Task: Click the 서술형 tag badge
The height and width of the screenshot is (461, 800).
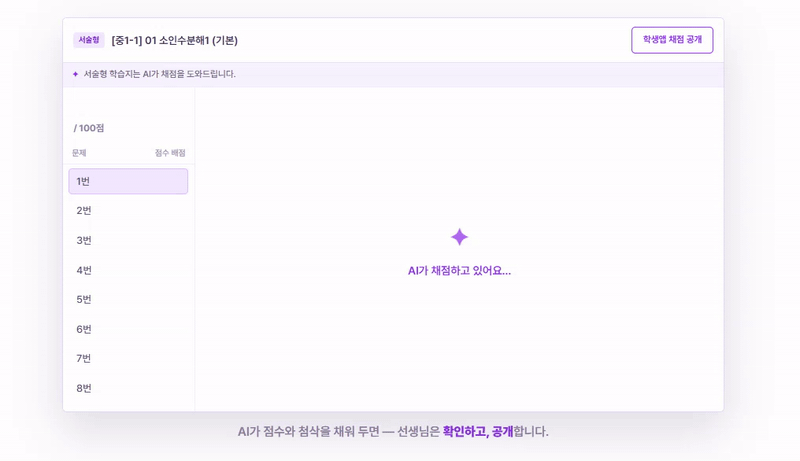Action: click(x=89, y=40)
